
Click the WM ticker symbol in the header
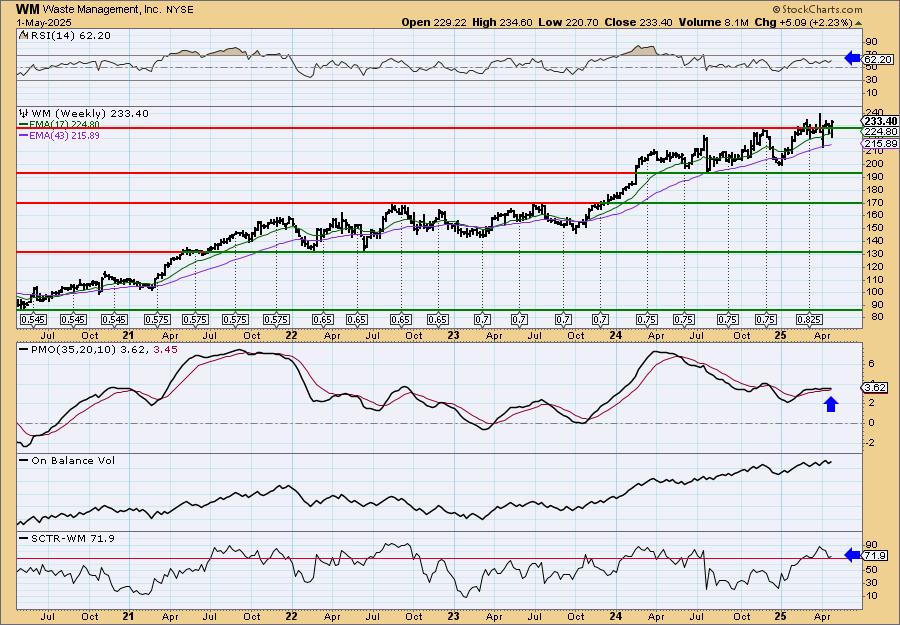(x=28, y=9)
